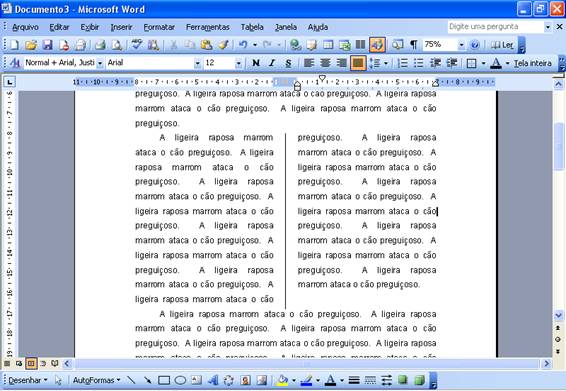Insert WordArt from the Drawing toolbar
This screenshot has height=391, width=566.
213,380
